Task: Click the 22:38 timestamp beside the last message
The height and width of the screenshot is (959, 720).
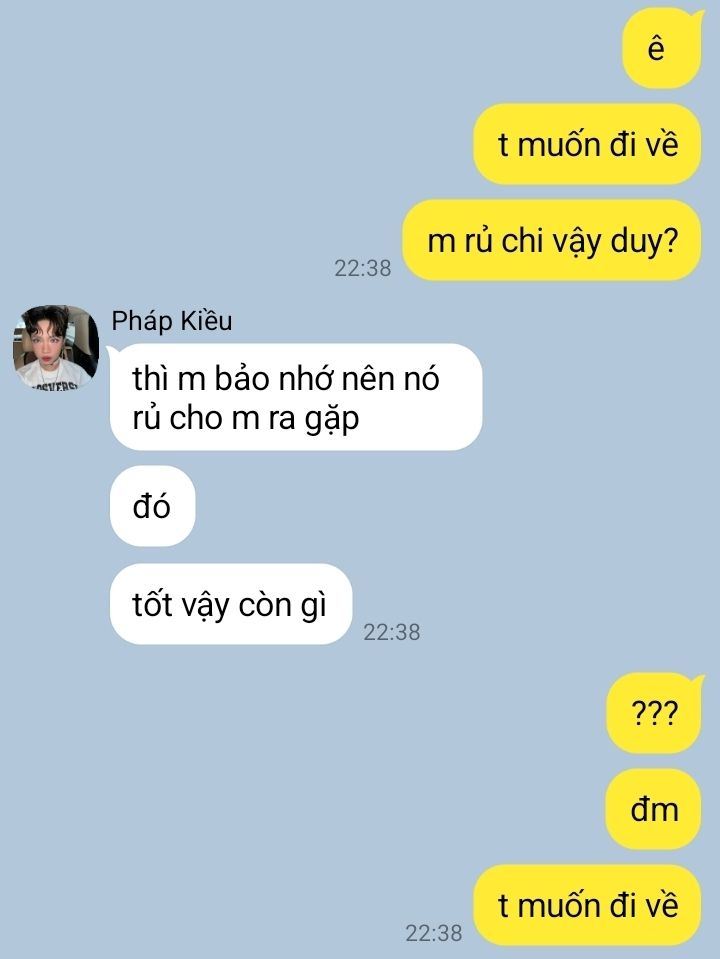Action: point(434,933)
